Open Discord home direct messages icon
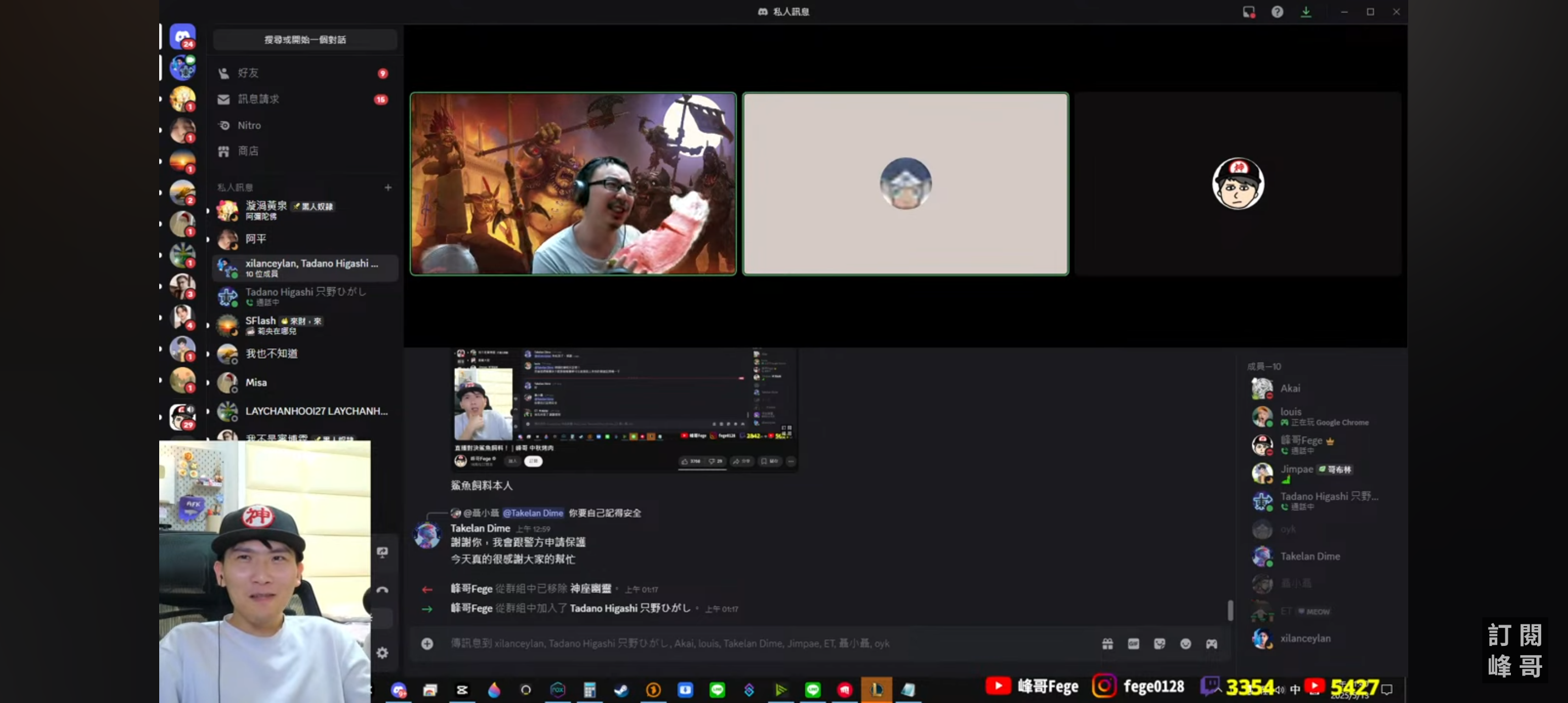Screen dimensions: 1568x703 coord(182,37)
